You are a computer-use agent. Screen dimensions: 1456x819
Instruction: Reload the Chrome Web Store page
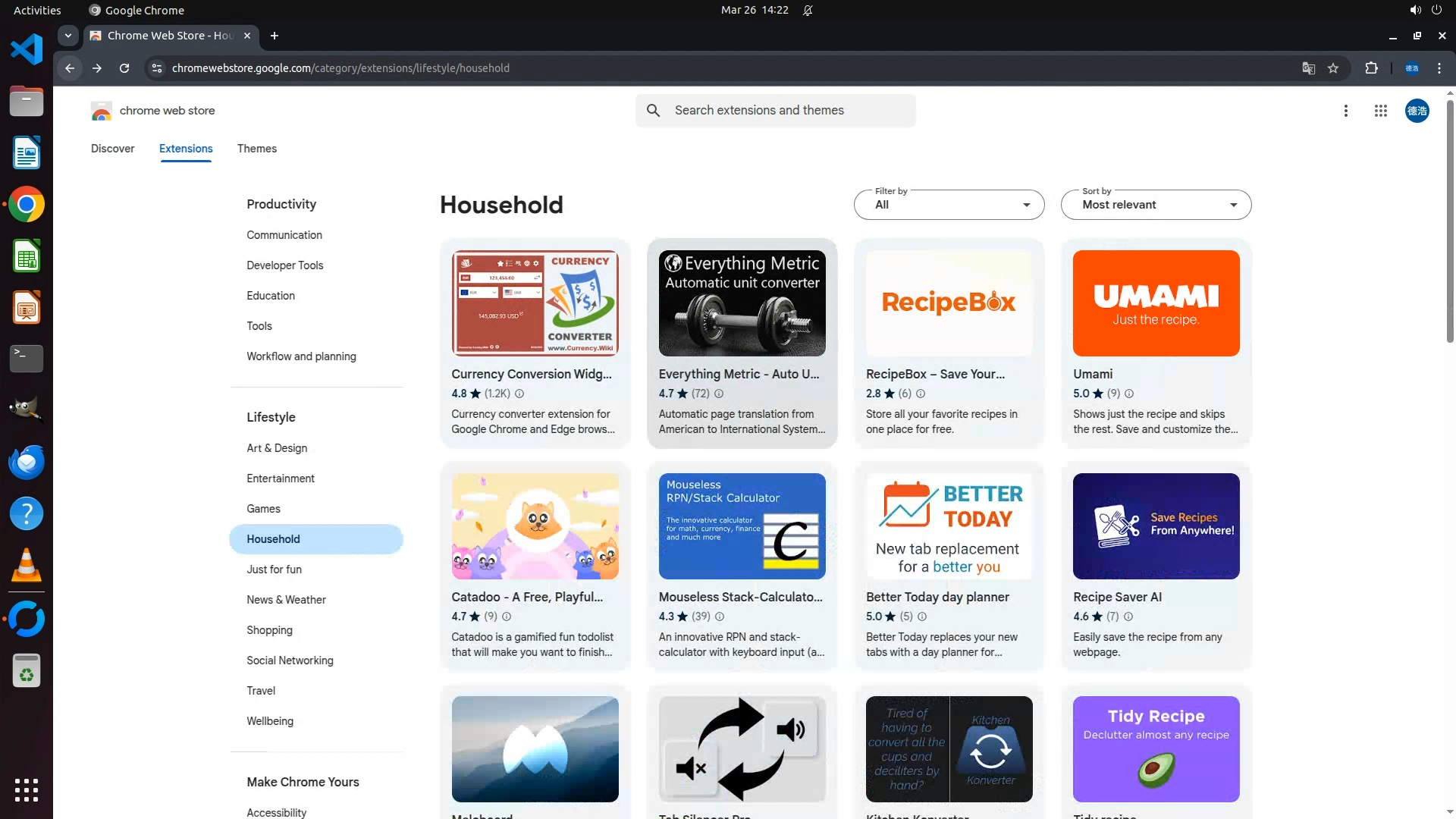click(124, 68)
